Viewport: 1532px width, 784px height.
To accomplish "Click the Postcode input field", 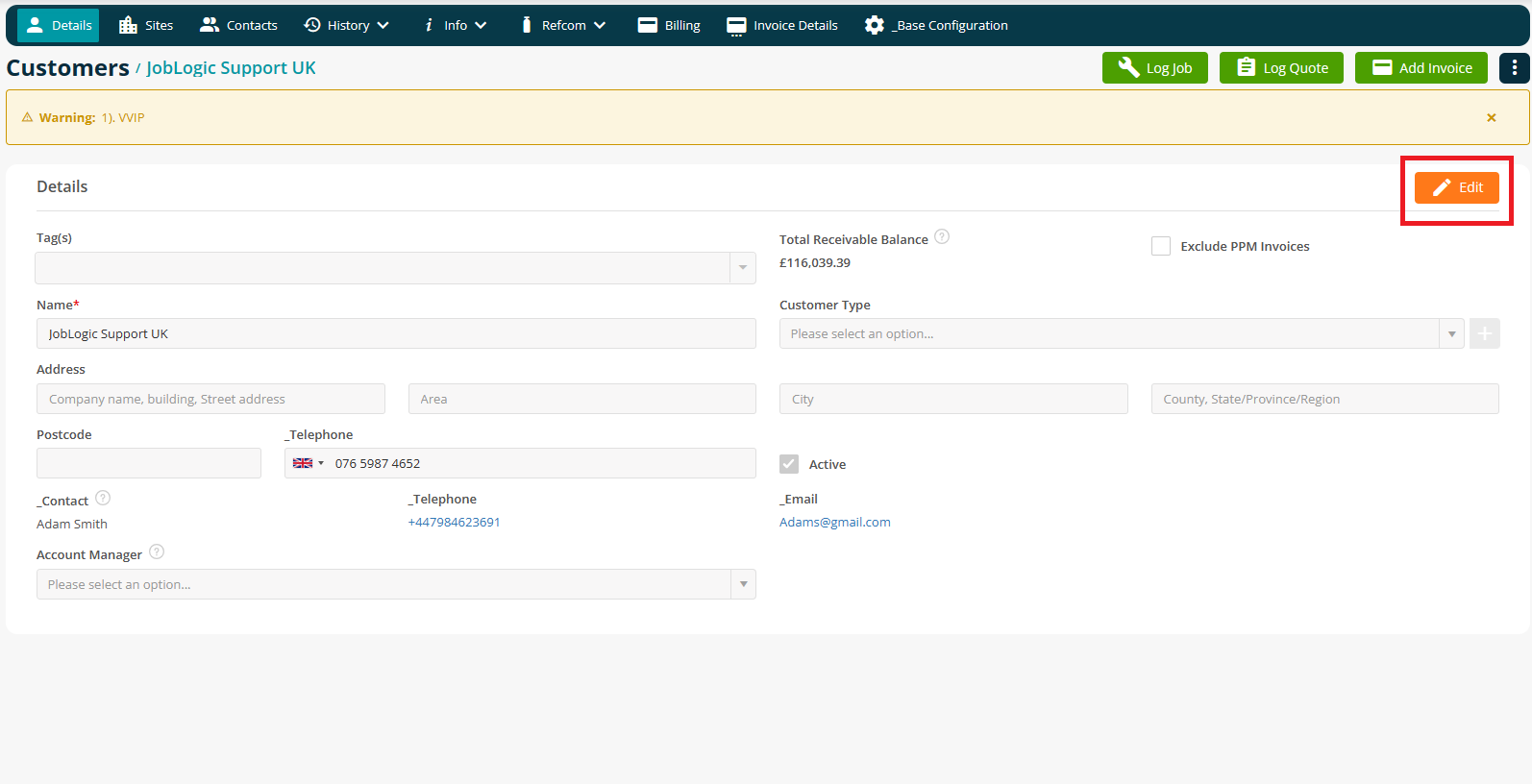I will pyautogui.click(x=149, y=463).
